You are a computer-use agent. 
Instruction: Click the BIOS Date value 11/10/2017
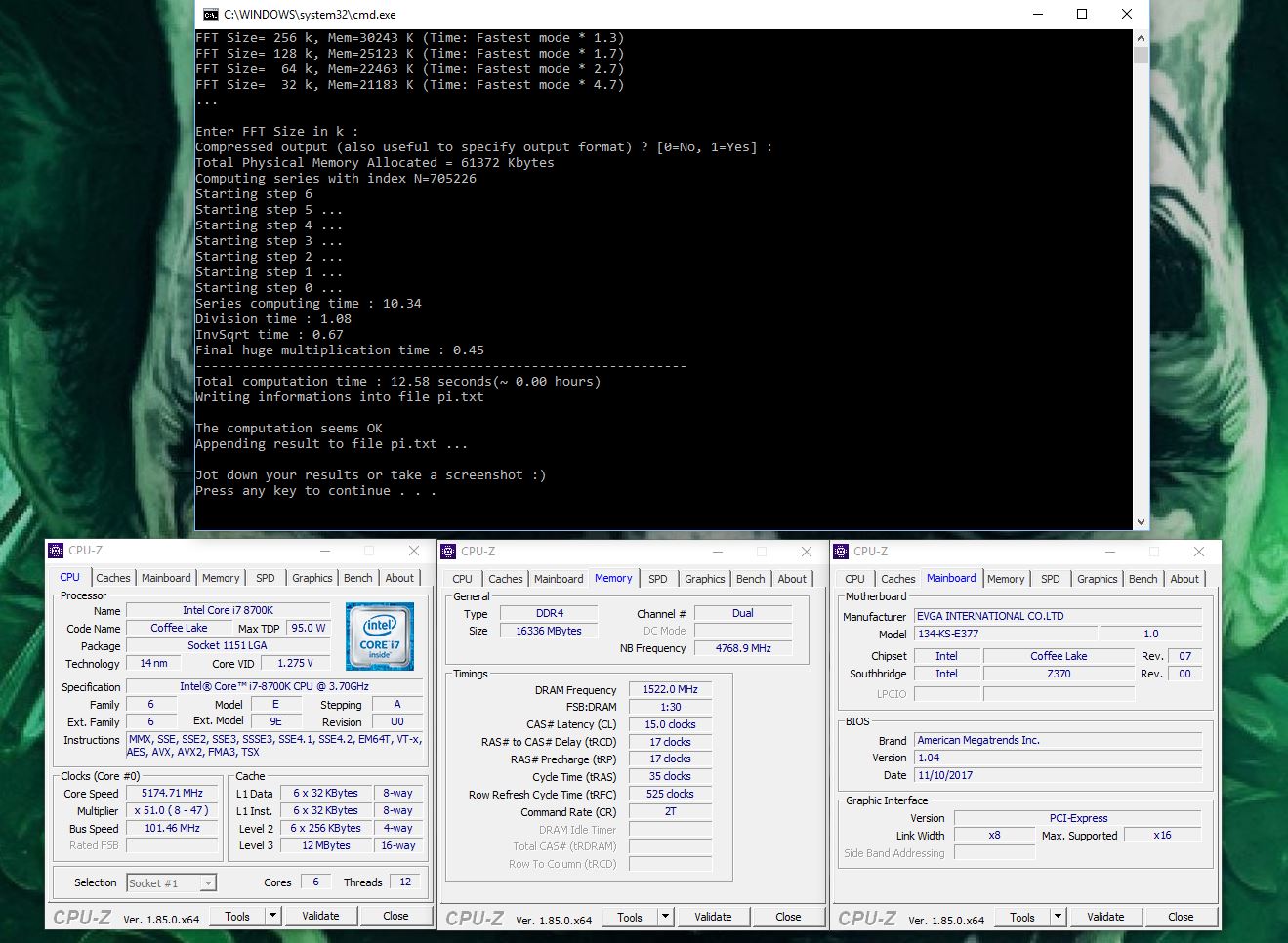(1058, 775)
